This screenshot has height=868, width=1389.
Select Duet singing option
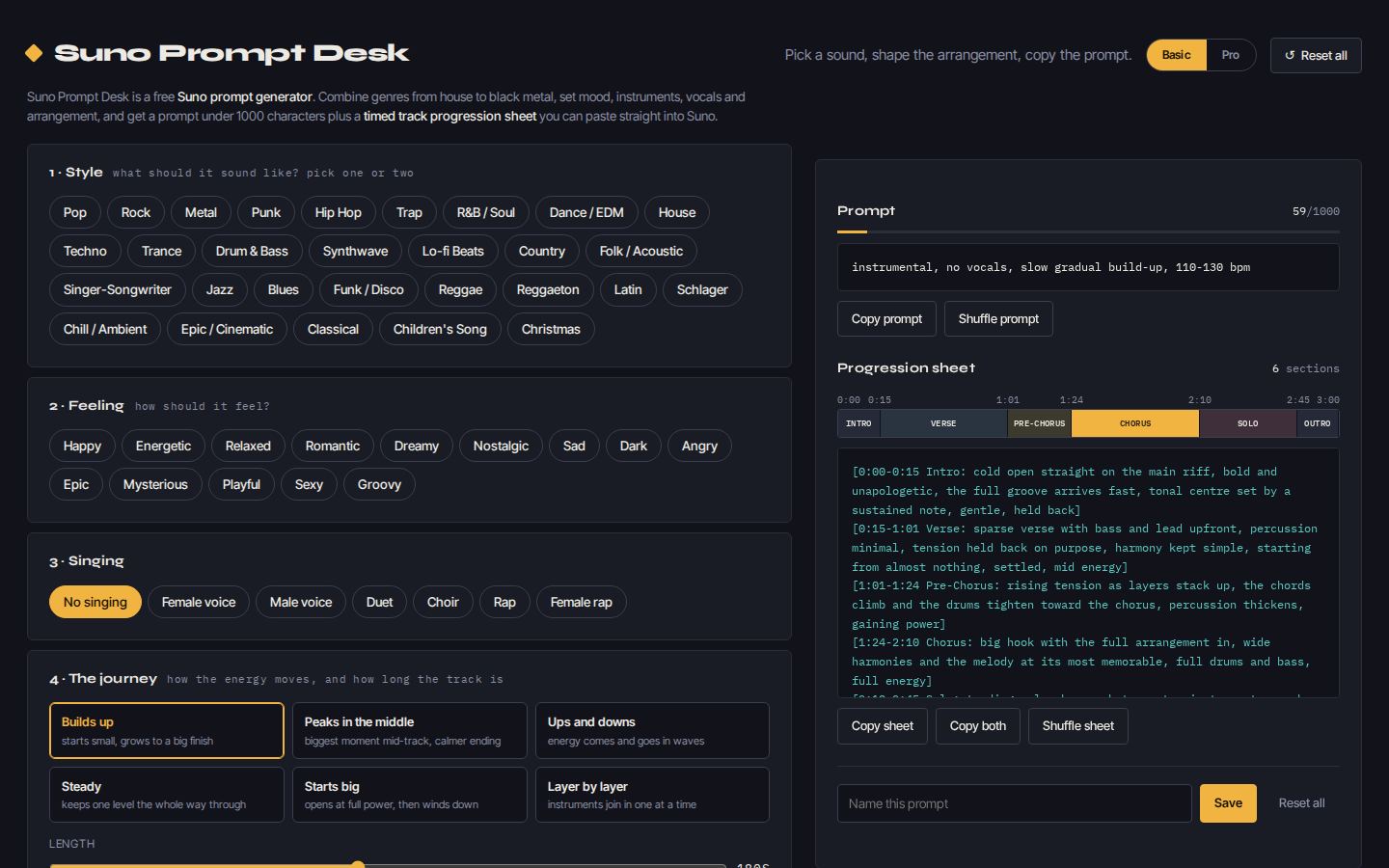tap(379, 602)
